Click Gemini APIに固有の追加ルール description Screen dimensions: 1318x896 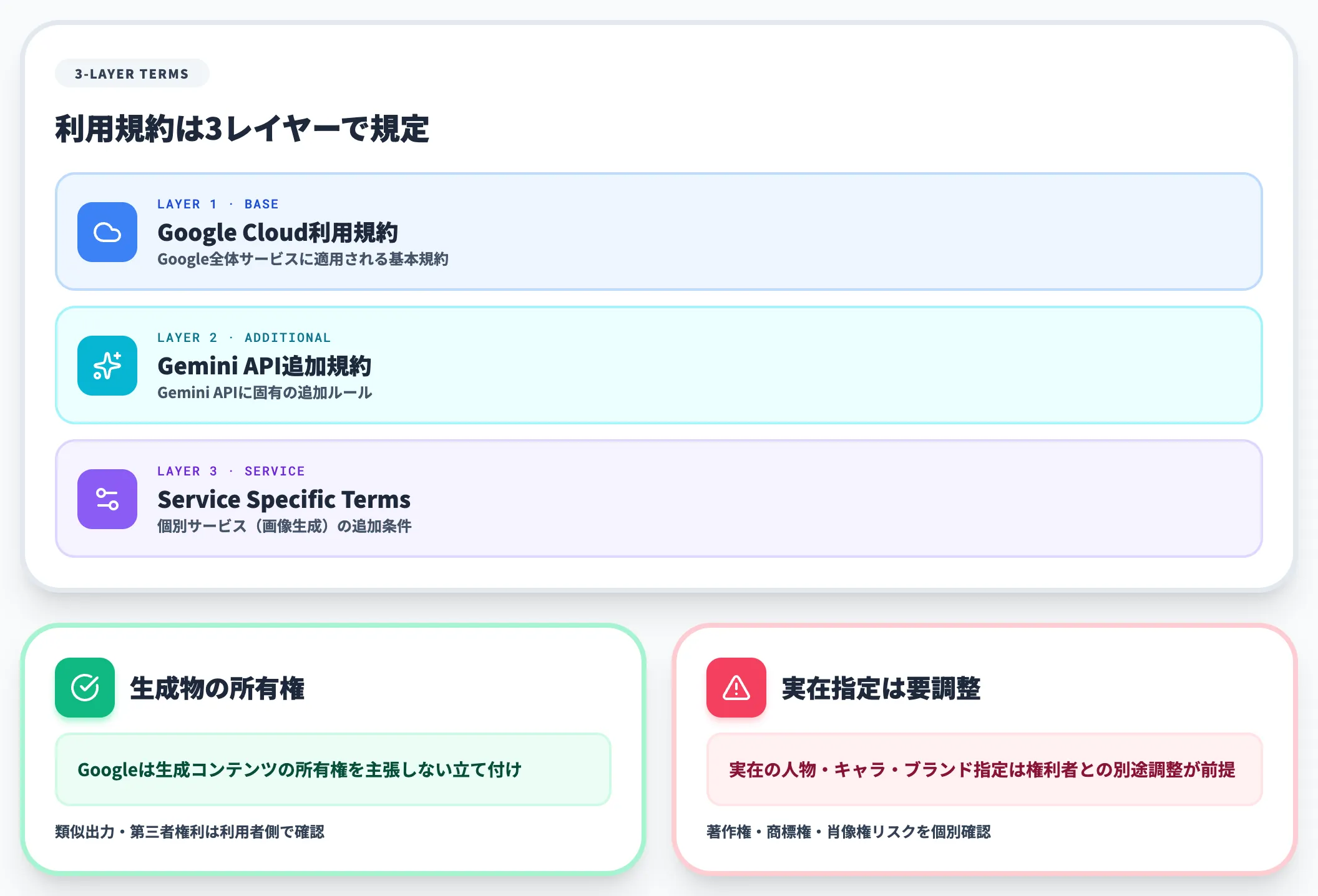coord(265,392)
